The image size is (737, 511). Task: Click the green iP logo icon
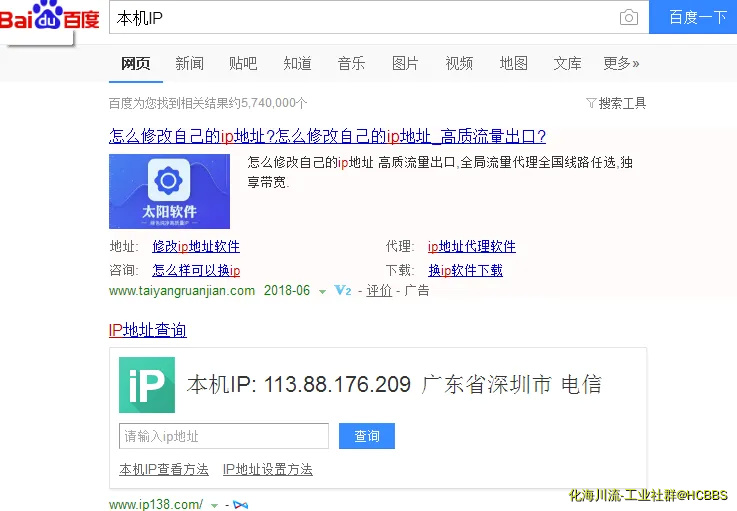click(147, 385)
